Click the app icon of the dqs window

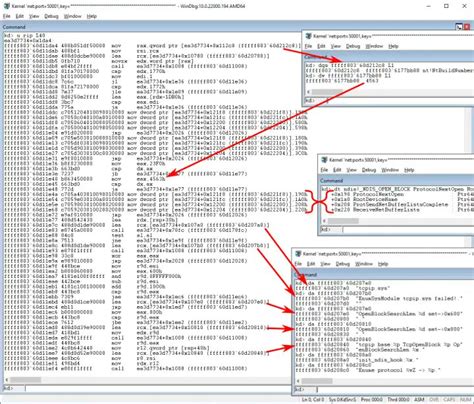point(309,36)
